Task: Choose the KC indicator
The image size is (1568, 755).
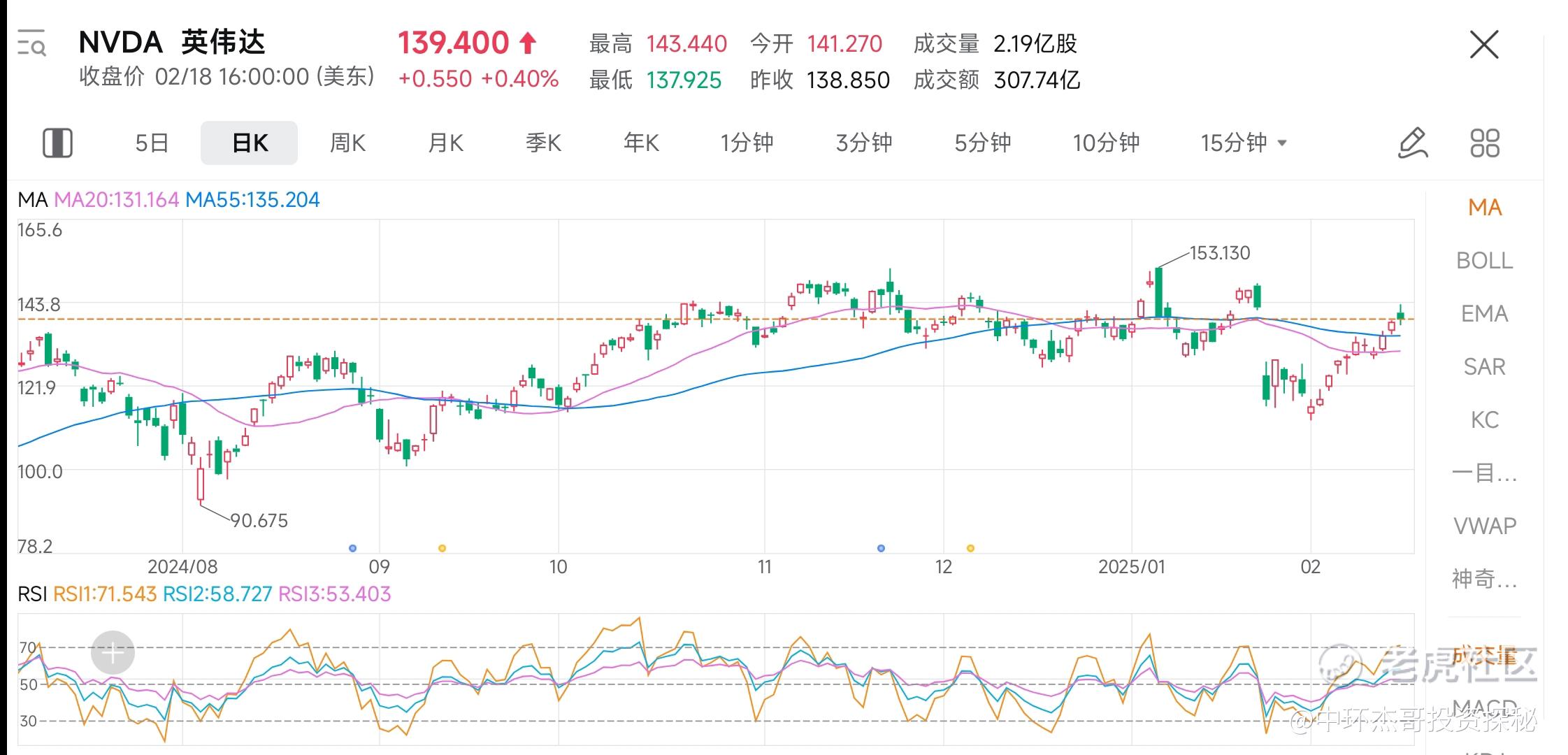Action: (1485, 420)
